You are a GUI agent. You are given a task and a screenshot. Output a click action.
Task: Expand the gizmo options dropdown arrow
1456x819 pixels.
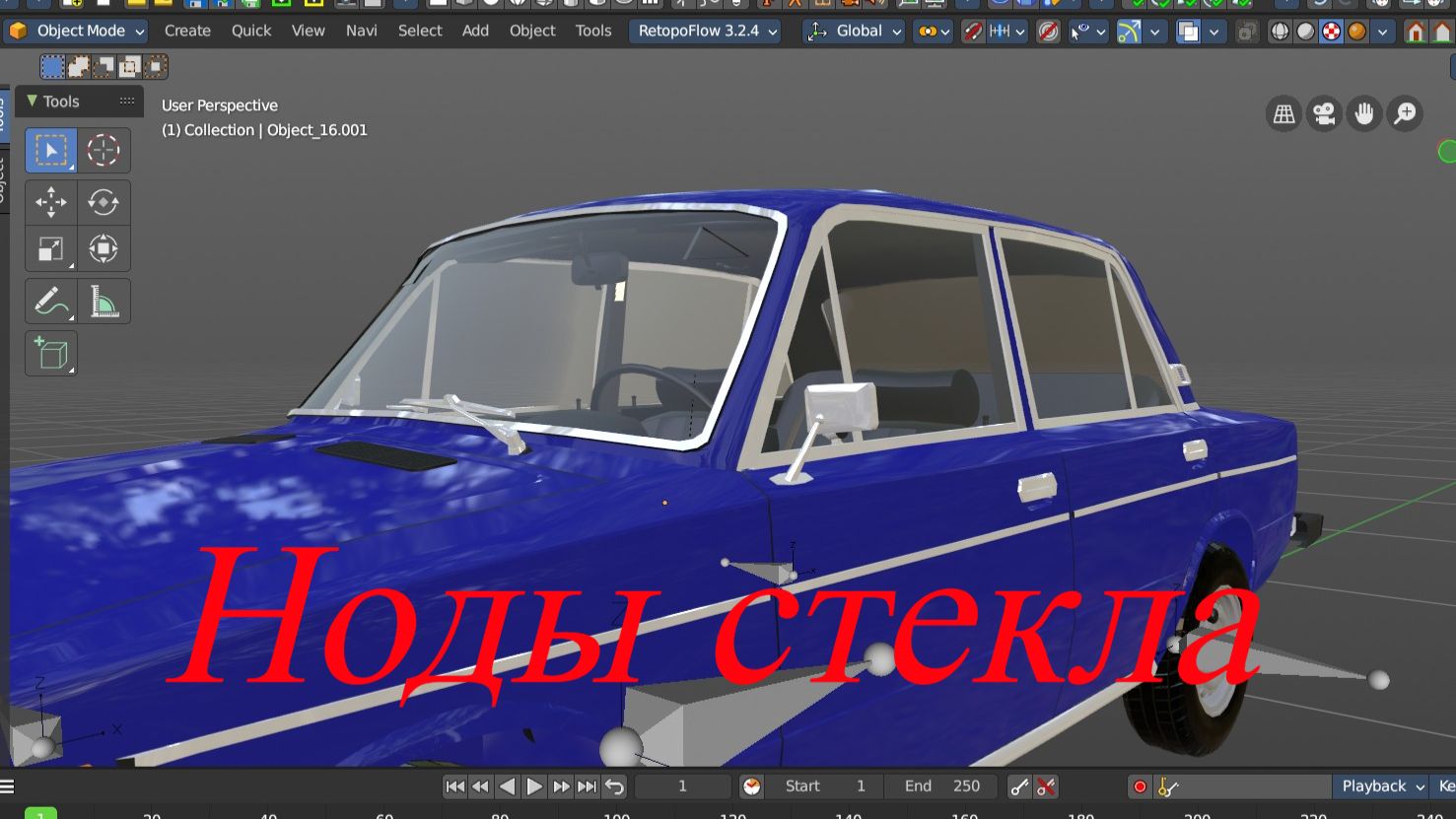coord(1153,32)
